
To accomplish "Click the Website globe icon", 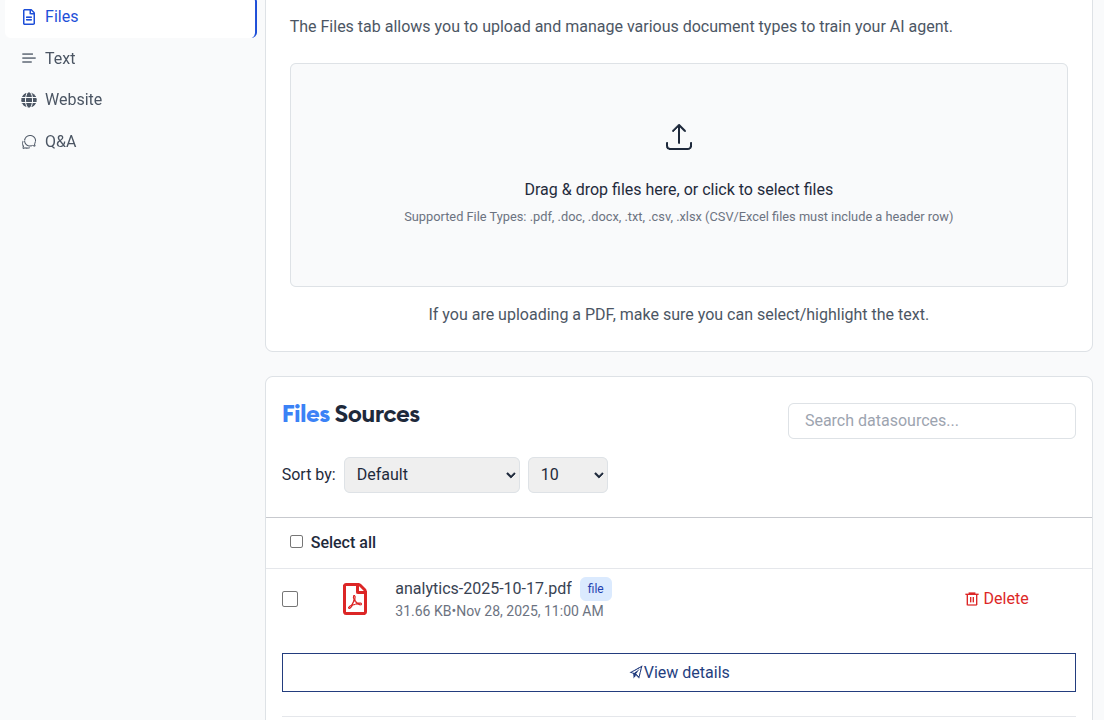I will click(x=29, y=100).
